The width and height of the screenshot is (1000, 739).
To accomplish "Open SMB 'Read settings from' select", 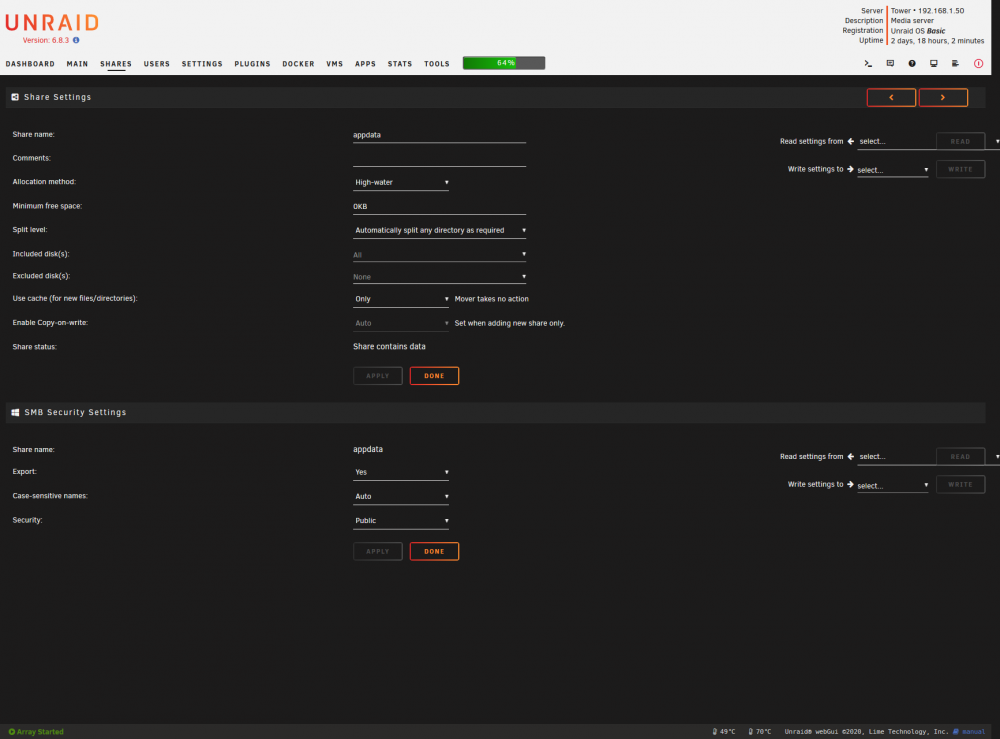I will tap(895, 457).
